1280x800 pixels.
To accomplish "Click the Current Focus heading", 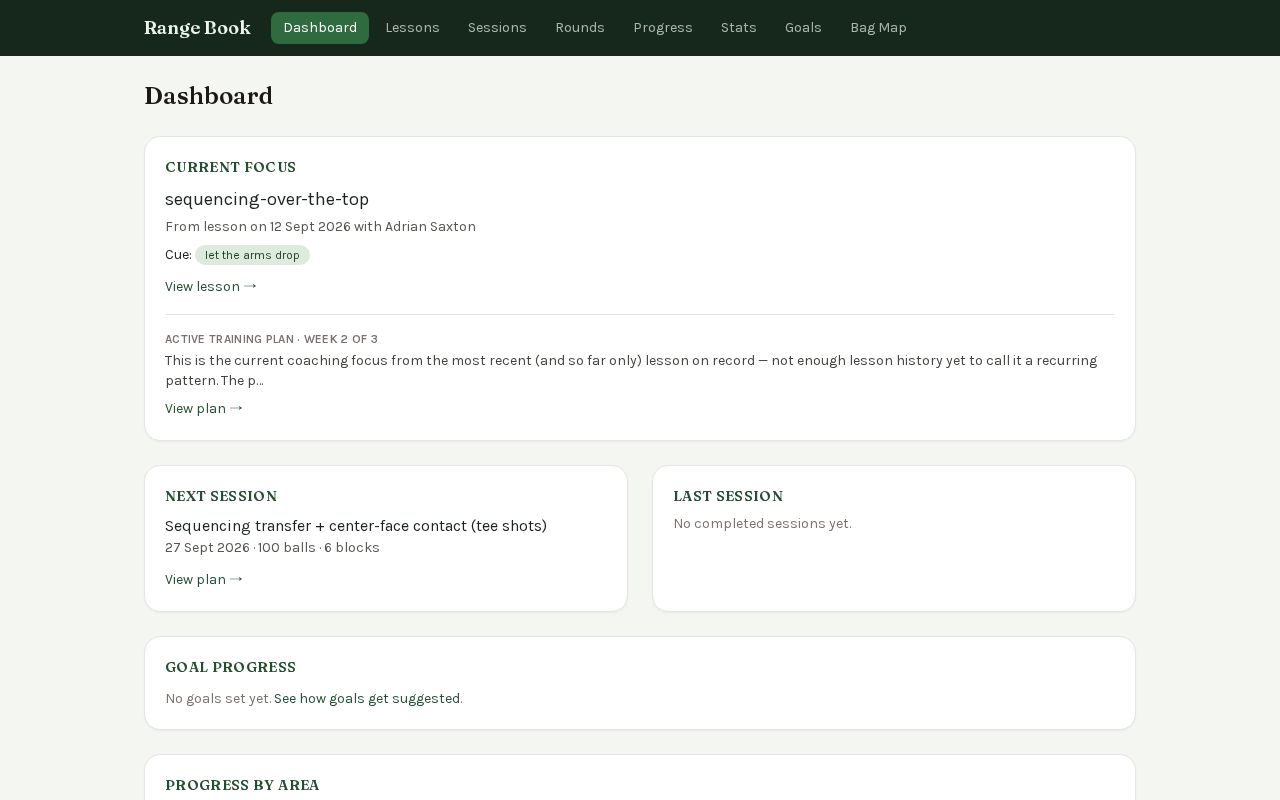I will 230,167.
